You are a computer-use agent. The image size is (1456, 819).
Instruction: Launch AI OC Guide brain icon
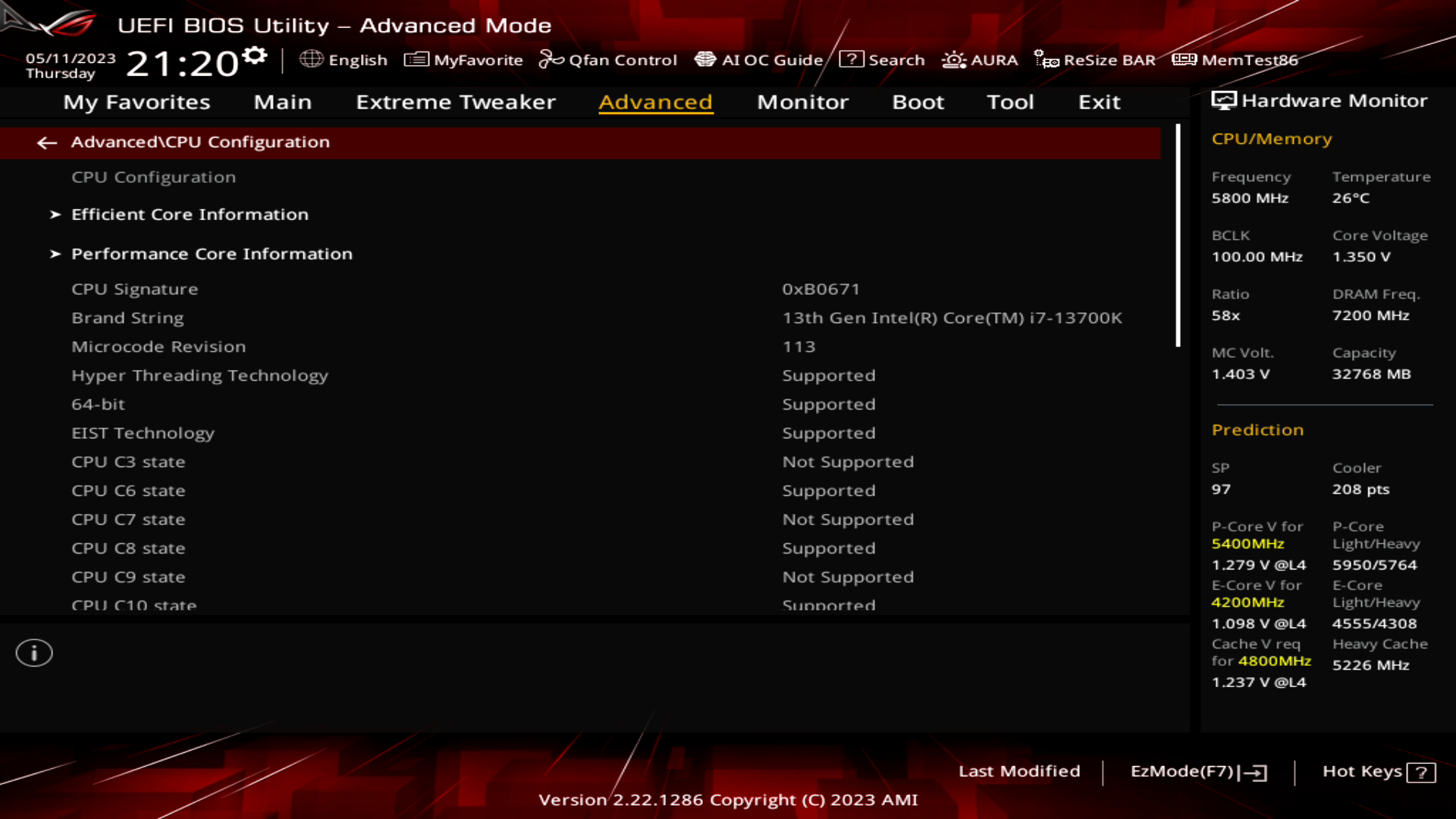coord(705,59)
